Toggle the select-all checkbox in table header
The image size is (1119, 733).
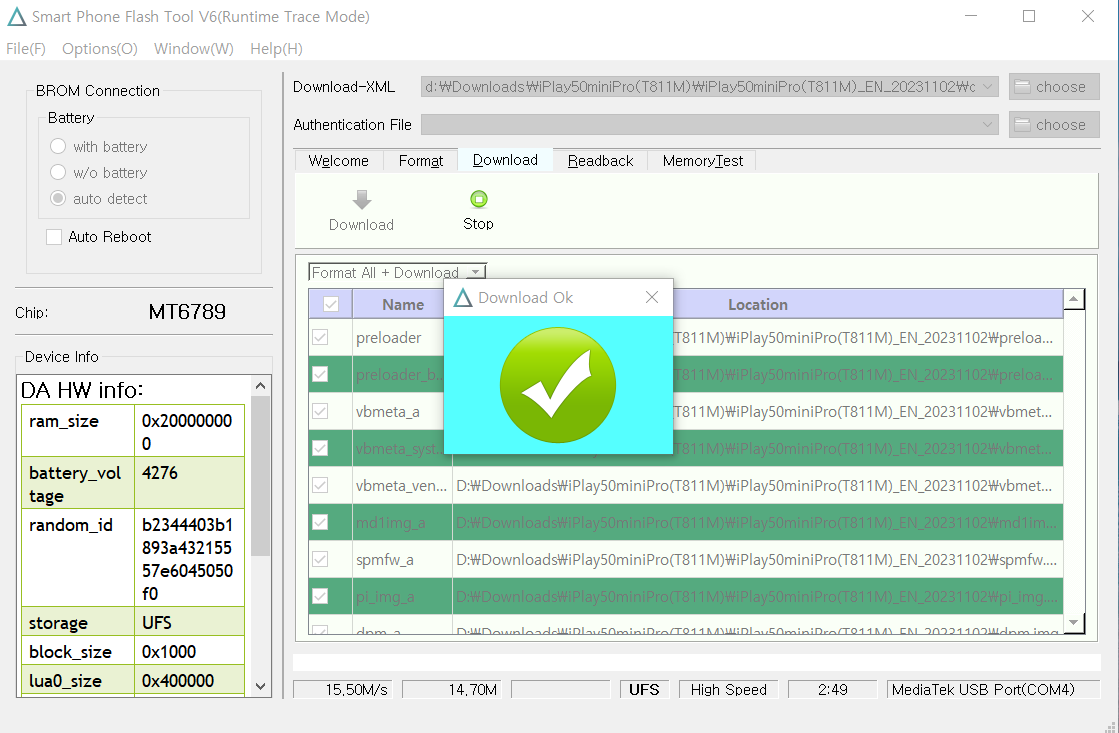pyautogui.click(x=331, y=304)
